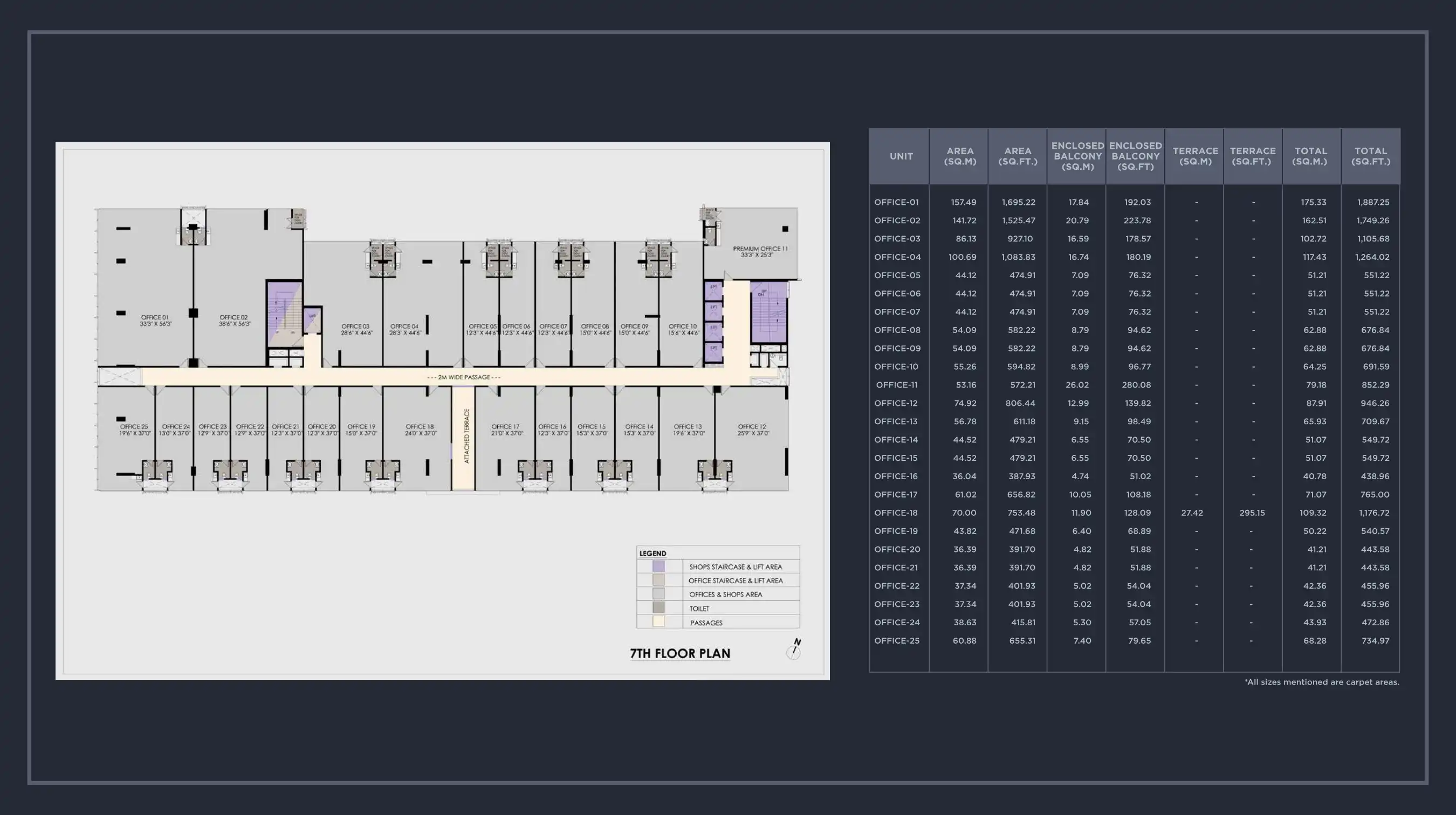Image resolution: width=1456 pixels, height=815 pixels.
Task: Click the TOTAL (SQ.FT.) column header
Action: 1371,156
